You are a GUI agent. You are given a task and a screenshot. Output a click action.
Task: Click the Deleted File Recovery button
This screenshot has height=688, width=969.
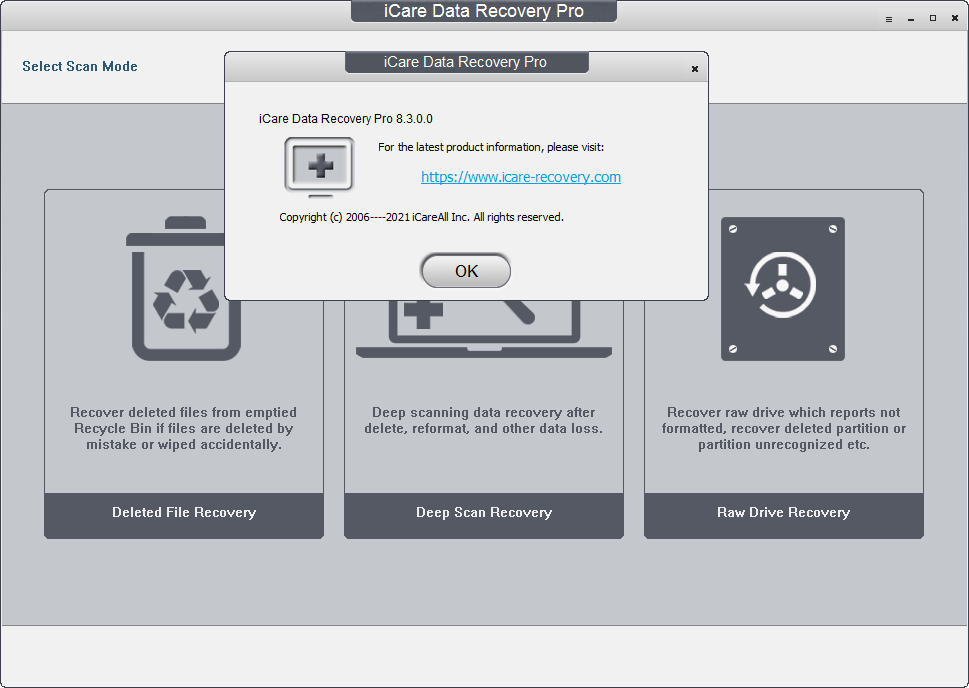click(x=184, y=515)
